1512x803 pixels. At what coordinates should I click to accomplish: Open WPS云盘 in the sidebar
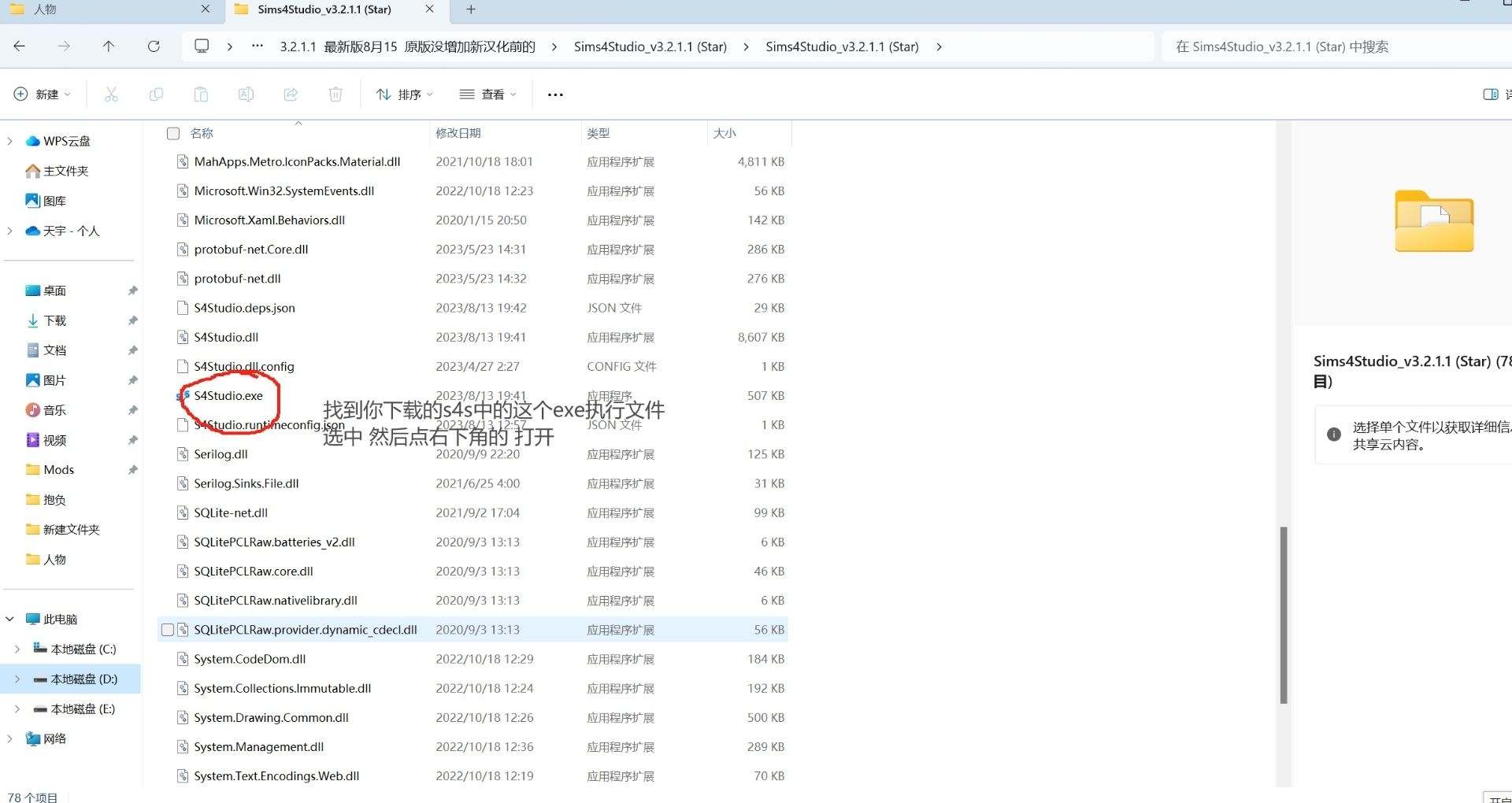click(66, 141)
